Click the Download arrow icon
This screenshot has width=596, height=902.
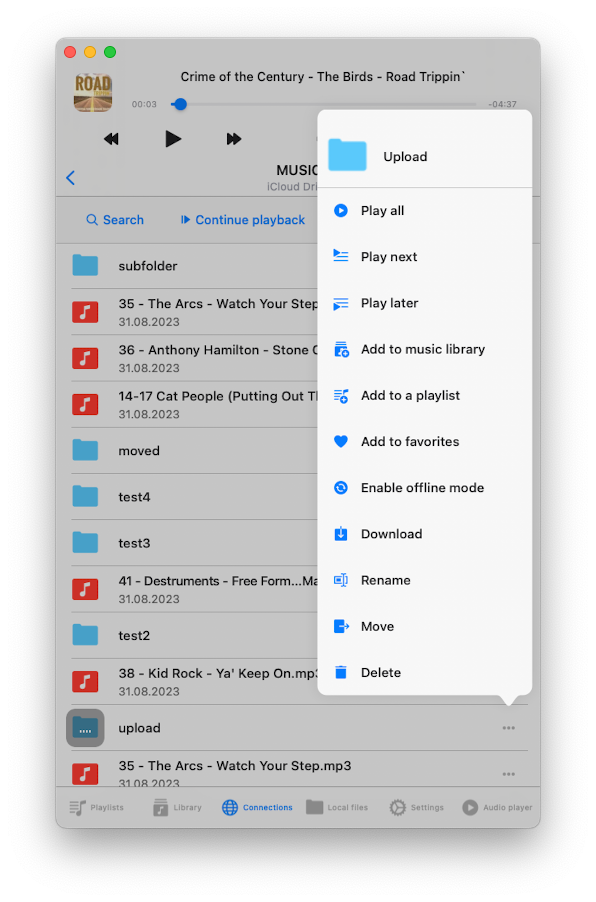(x=341, y=534)
